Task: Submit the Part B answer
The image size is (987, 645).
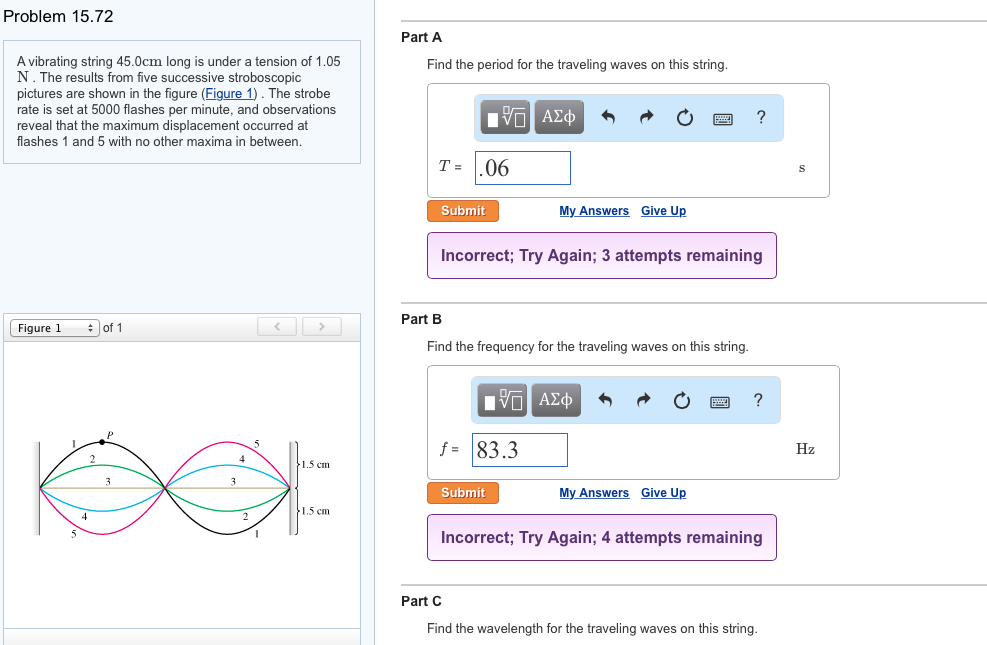Action: [x=462, y=492]
